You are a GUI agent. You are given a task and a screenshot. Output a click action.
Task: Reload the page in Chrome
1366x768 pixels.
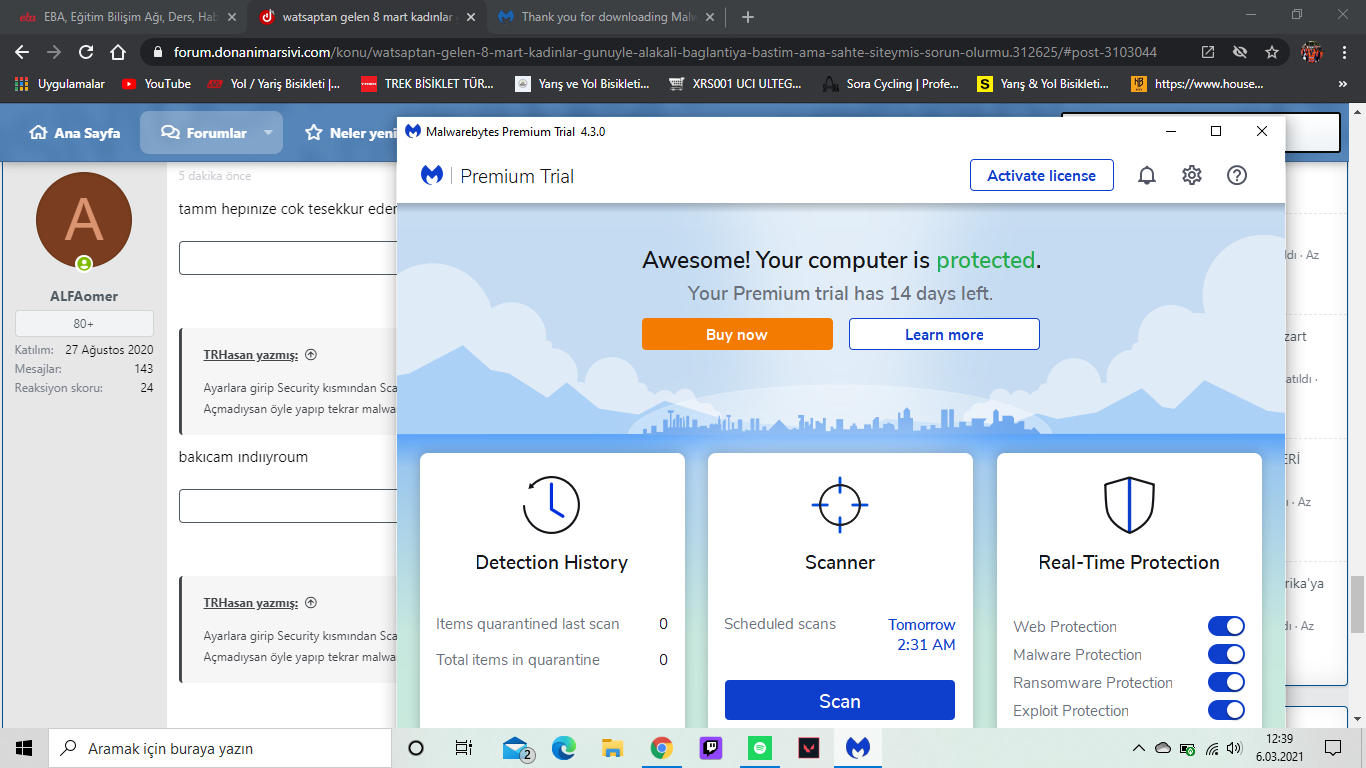(x=86, y=52)
